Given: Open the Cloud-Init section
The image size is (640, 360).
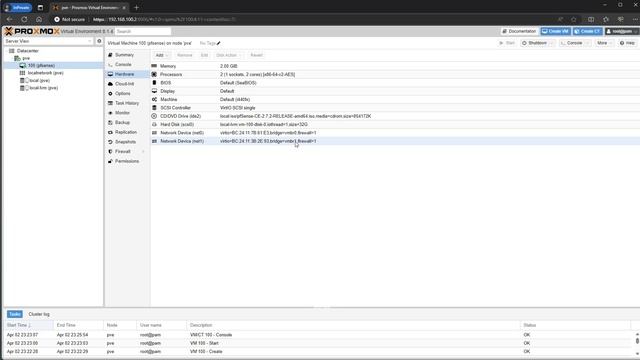Looking at the screenshot, I should [124, 84].
